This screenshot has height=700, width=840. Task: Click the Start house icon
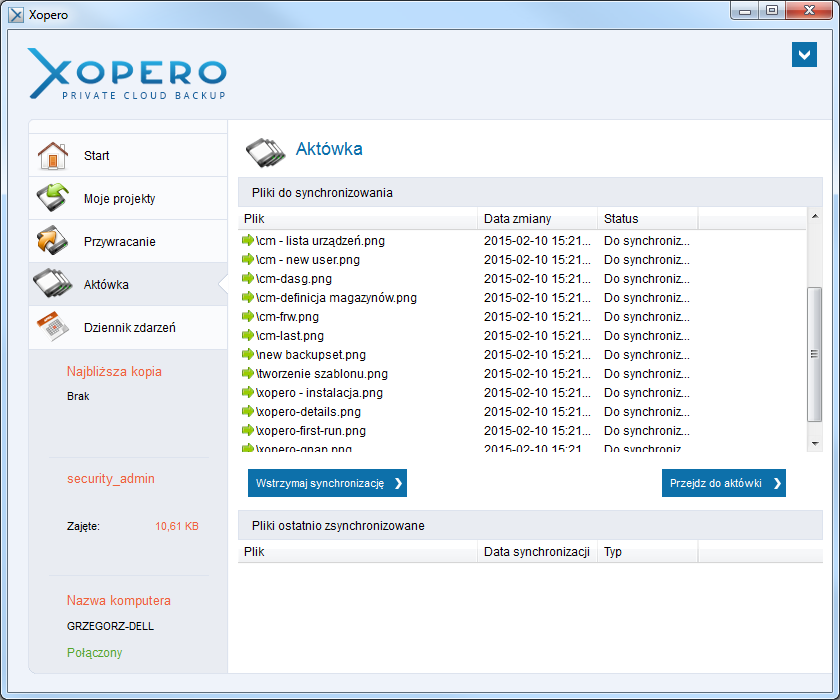(52, 155)
